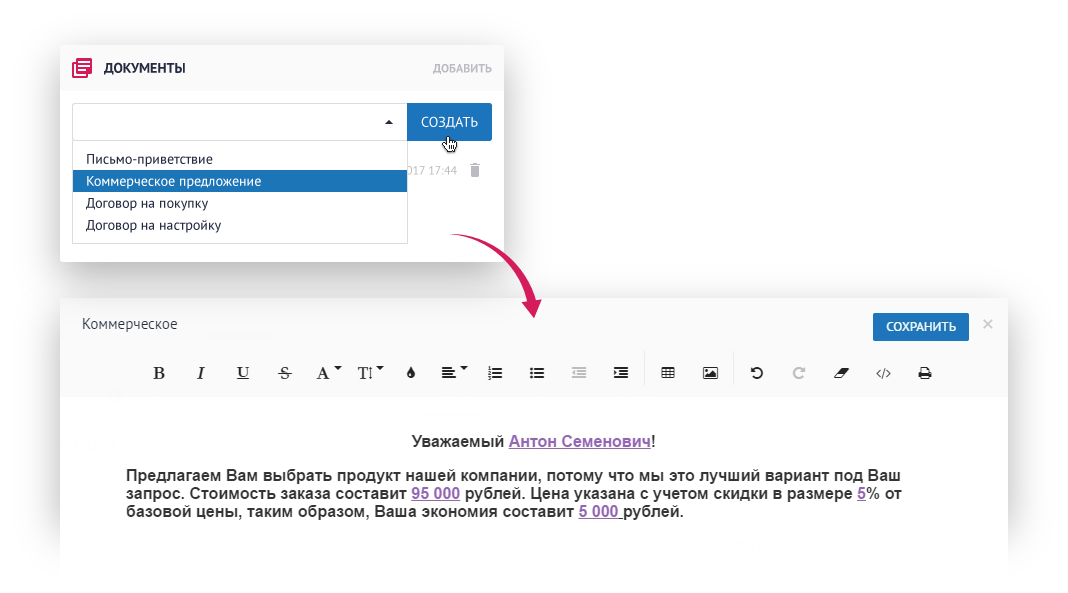Screen dimensions: 1068x593
Task: Apply Italic formatting from the toolbar
Action: pyautogui.click(x=200, y=373)
